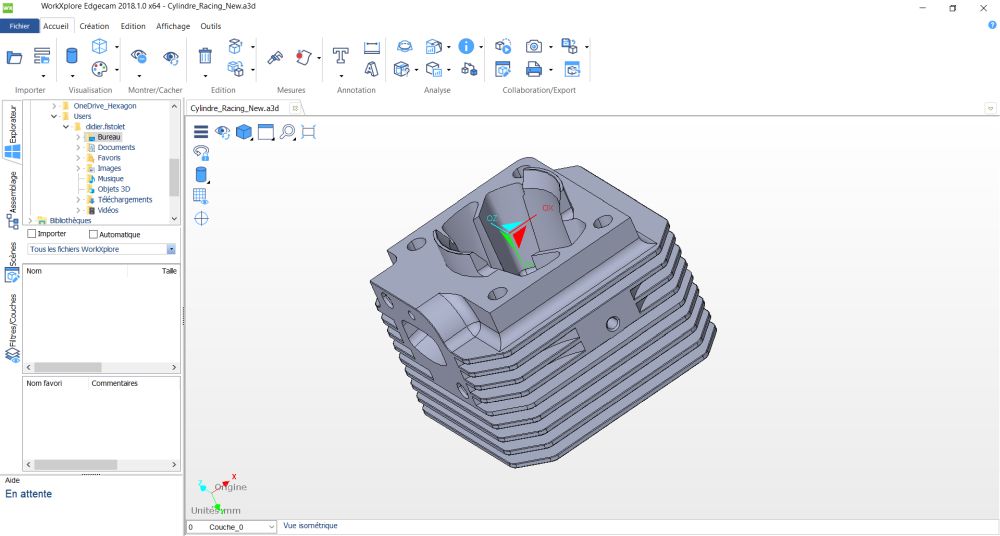This screenshot has width=1000, height=536.
Task: Collapse the didier.fistolet folder
Action: [x=66, y=126]
